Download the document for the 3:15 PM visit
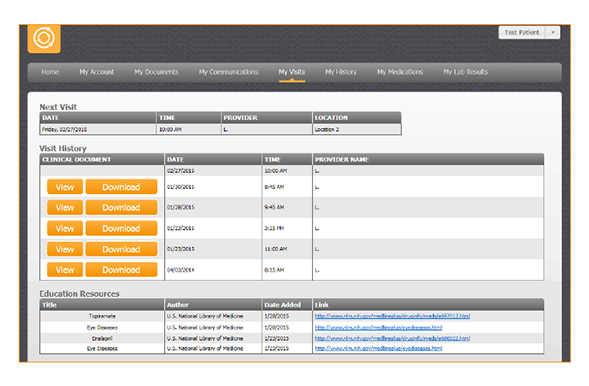 tap(121, 228)
